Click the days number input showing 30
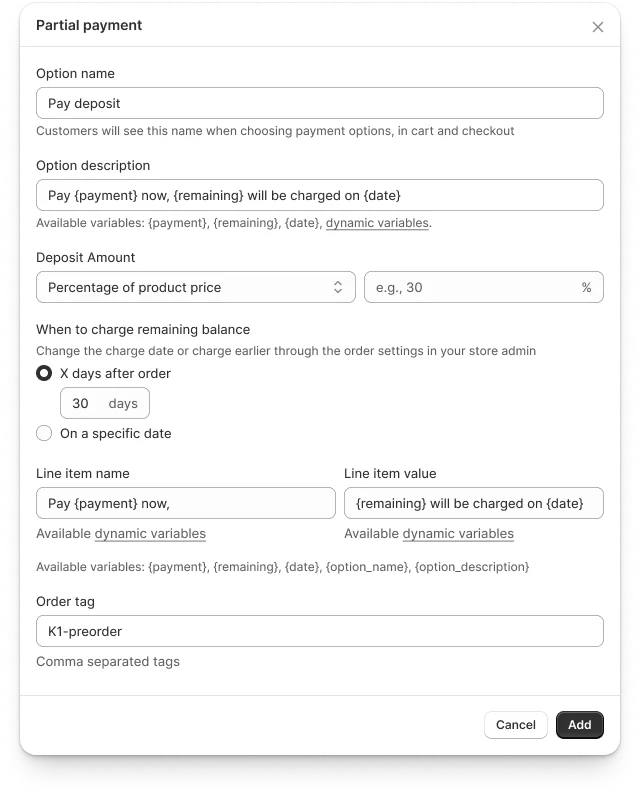Viewport: 640px width, 795px height. [x=81, y=403]
